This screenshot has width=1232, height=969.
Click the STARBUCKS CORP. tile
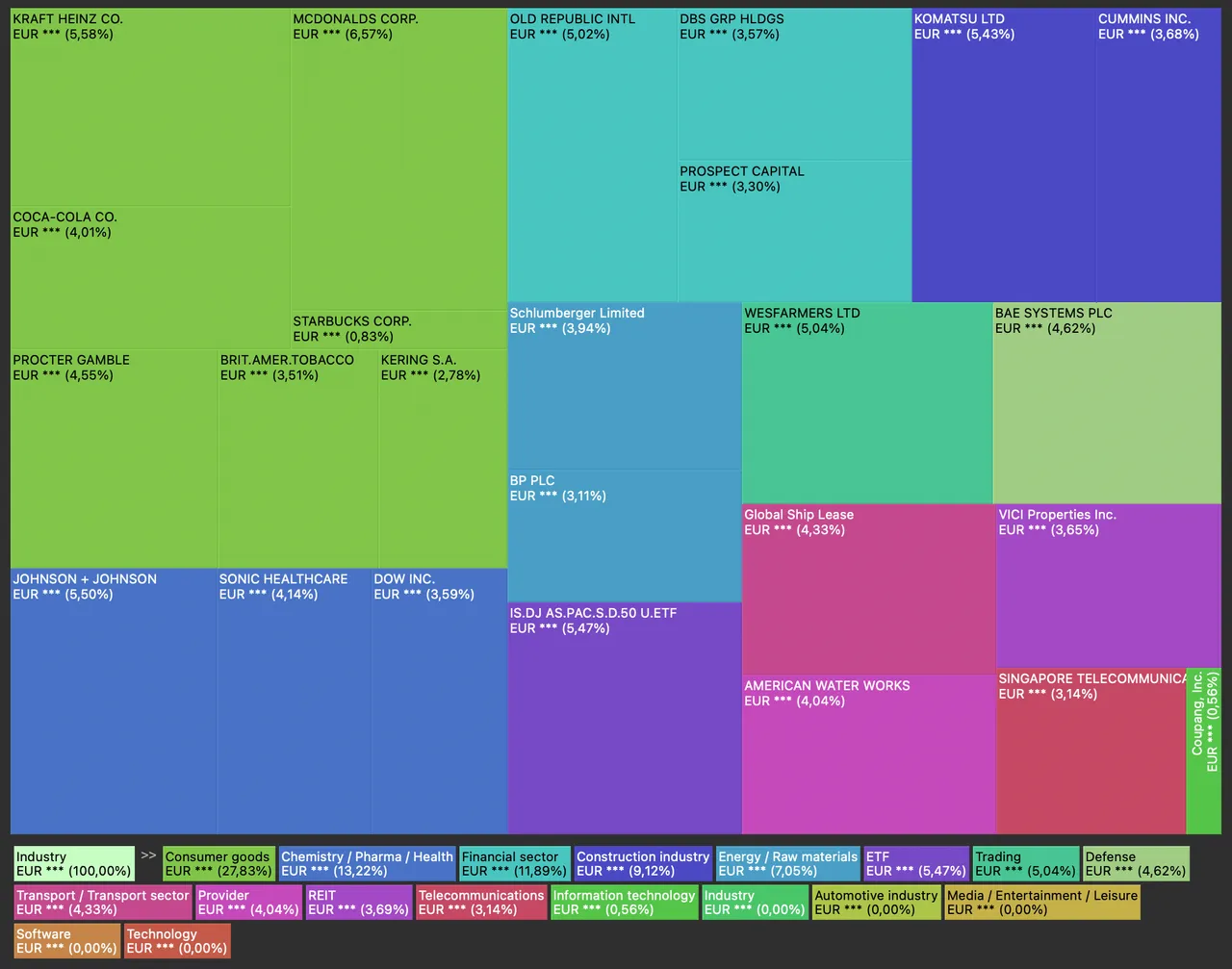point(398,330)
